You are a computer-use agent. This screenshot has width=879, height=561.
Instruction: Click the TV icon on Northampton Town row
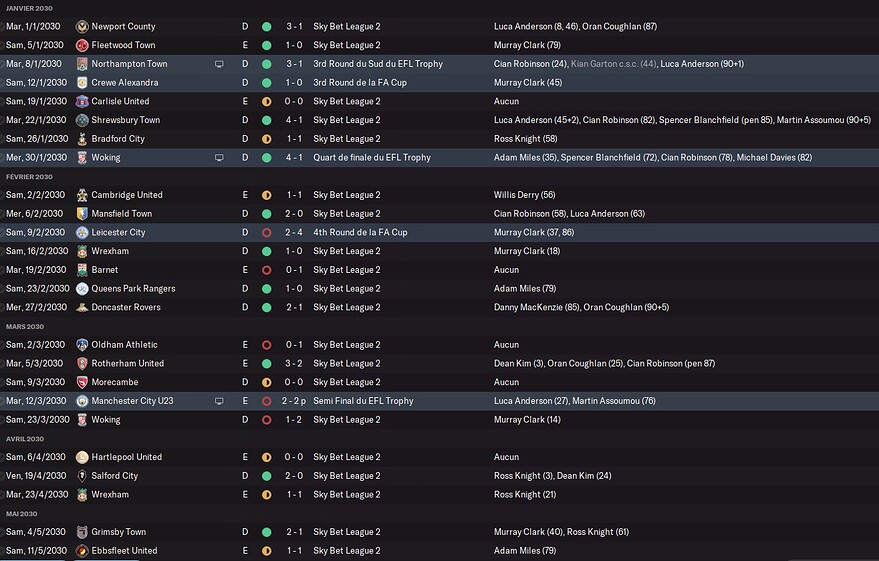coord(219,64)
